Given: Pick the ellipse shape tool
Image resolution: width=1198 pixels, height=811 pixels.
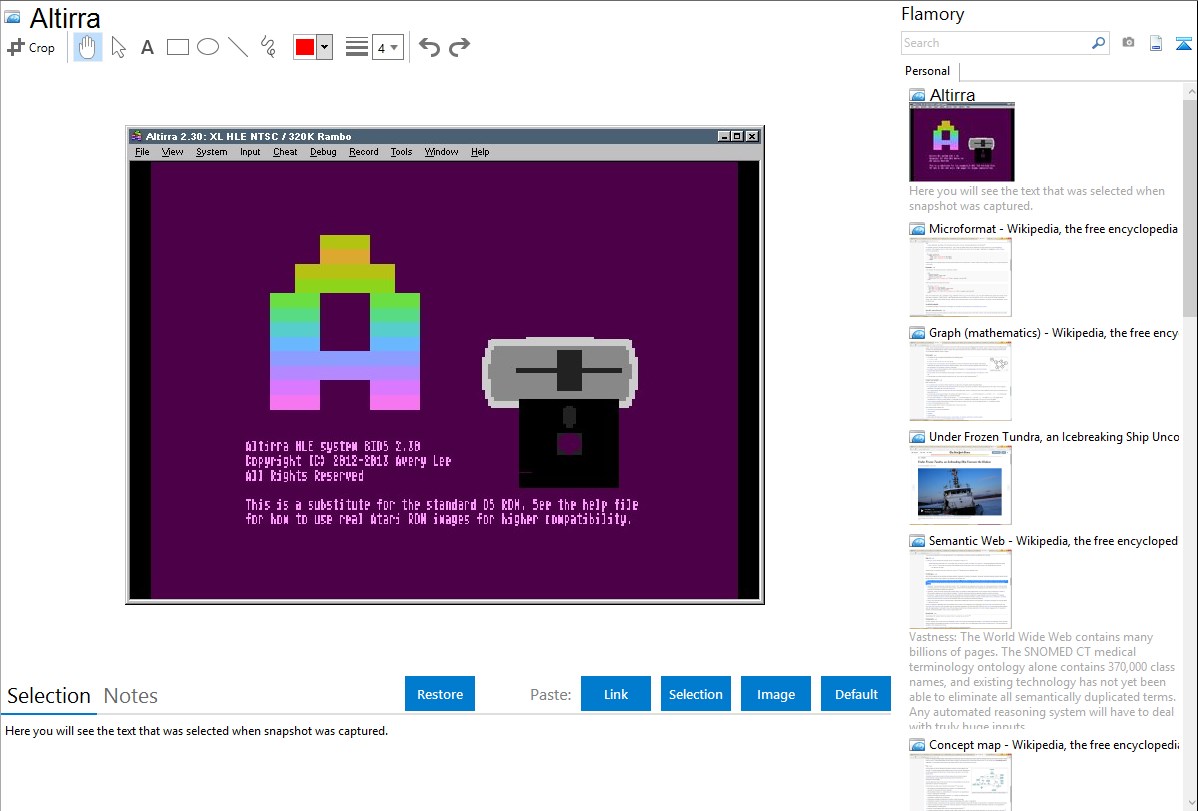Looking at the screenshot, I should pos(208,47).
